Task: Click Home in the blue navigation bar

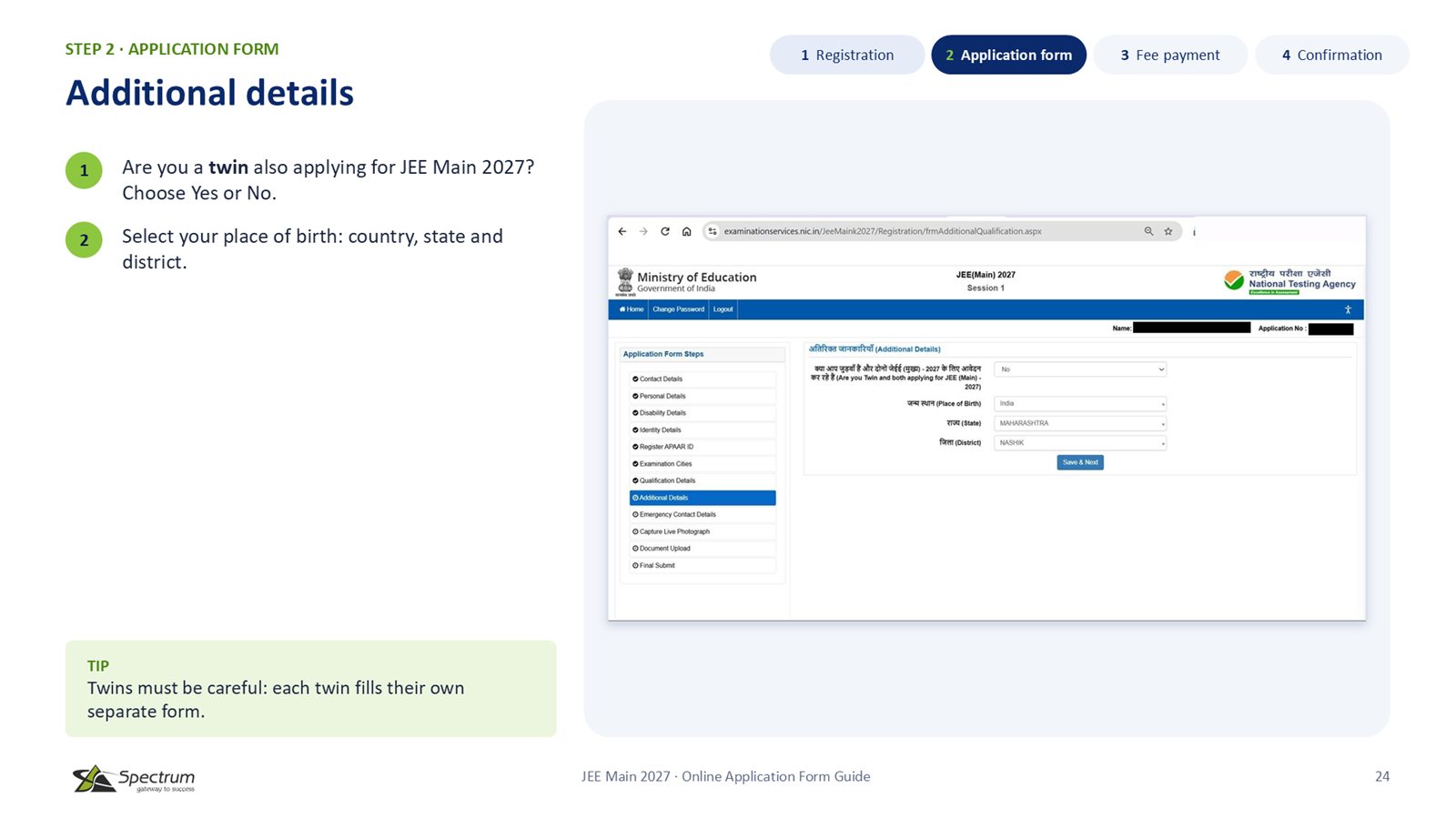Action: [x=632, y=309]
